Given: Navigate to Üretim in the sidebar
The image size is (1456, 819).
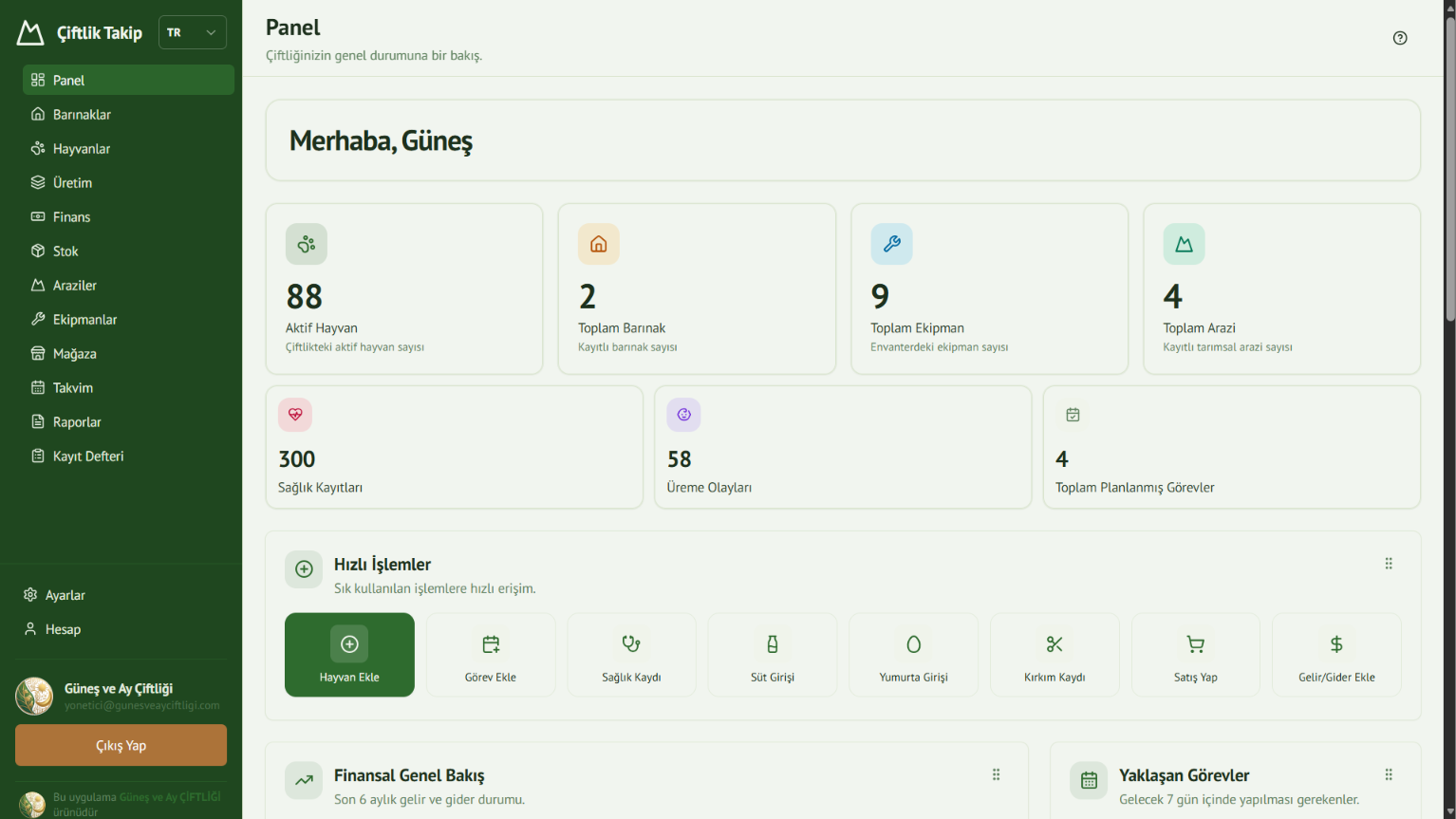Looking at the screenshot, I should tap(128, 182).
